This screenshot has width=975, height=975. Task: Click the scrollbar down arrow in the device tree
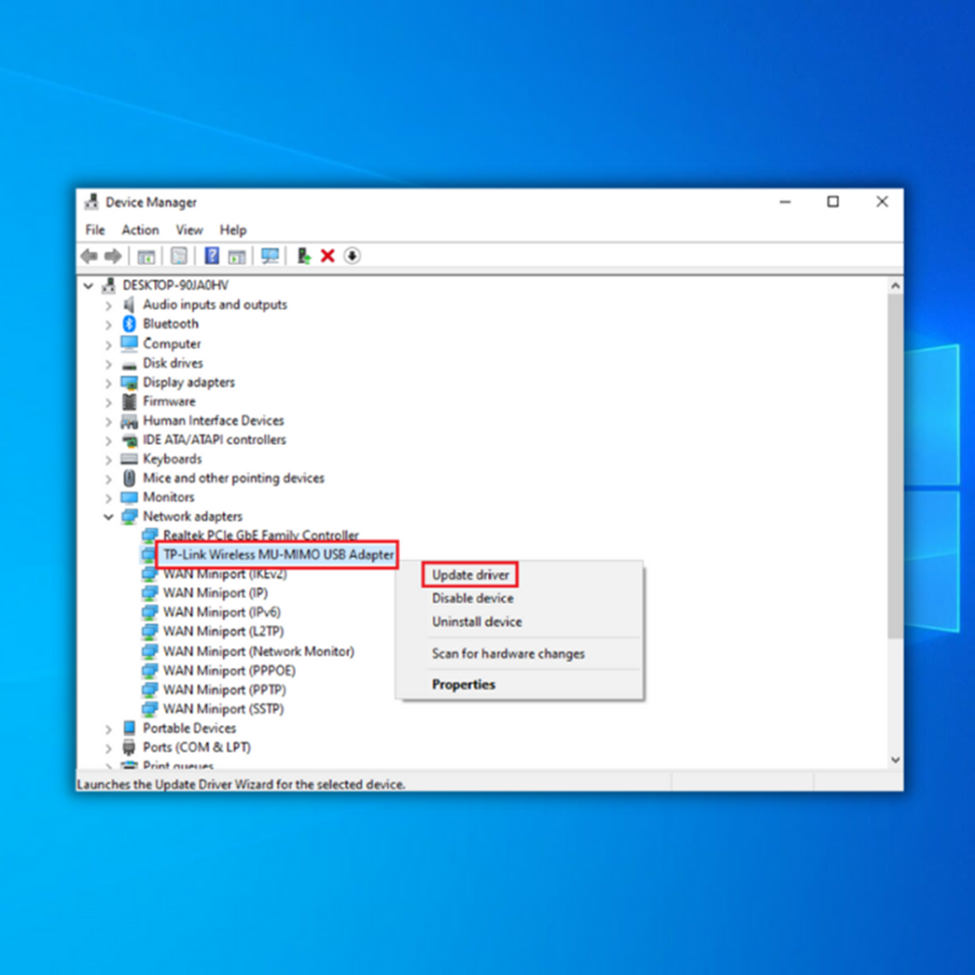[895, 760]
